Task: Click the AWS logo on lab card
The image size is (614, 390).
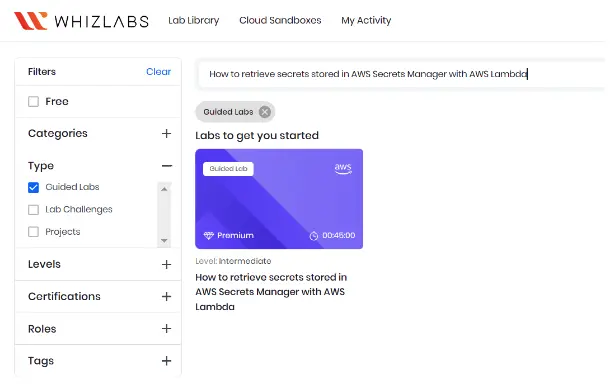Action: pyautogui.click(x=343, y=169)
